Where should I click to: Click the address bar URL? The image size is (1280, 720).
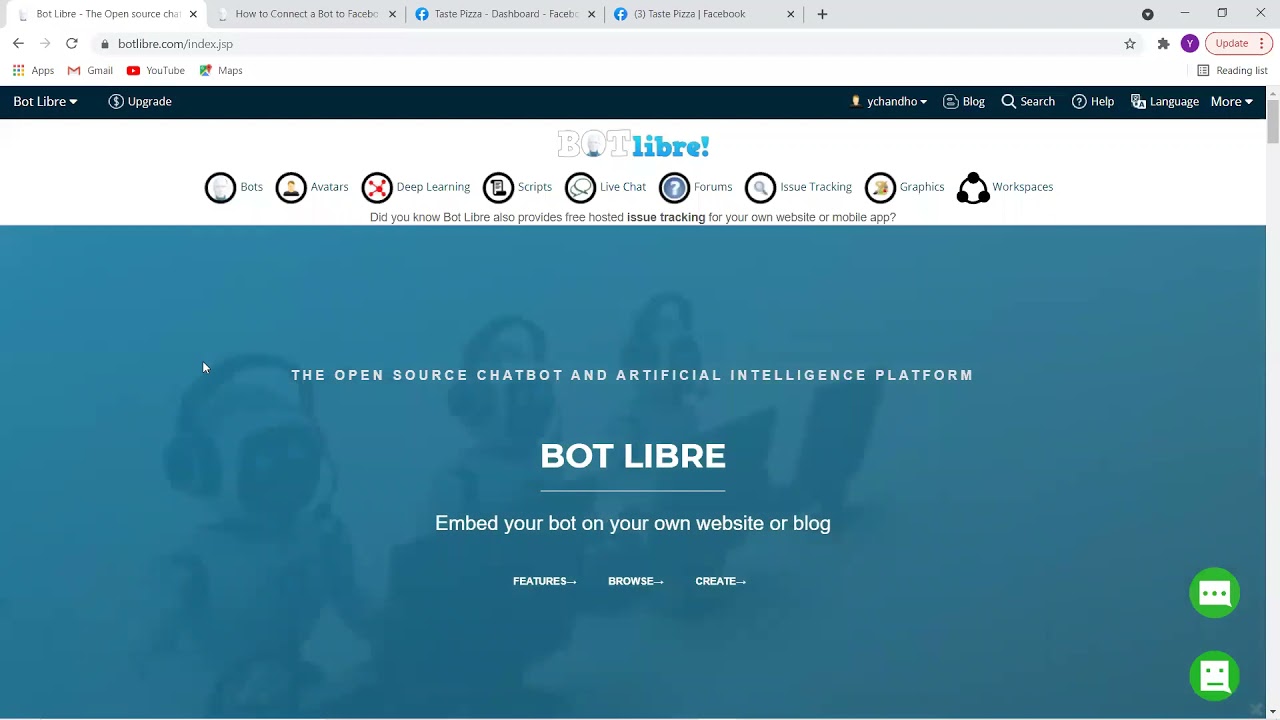point(175,44)
